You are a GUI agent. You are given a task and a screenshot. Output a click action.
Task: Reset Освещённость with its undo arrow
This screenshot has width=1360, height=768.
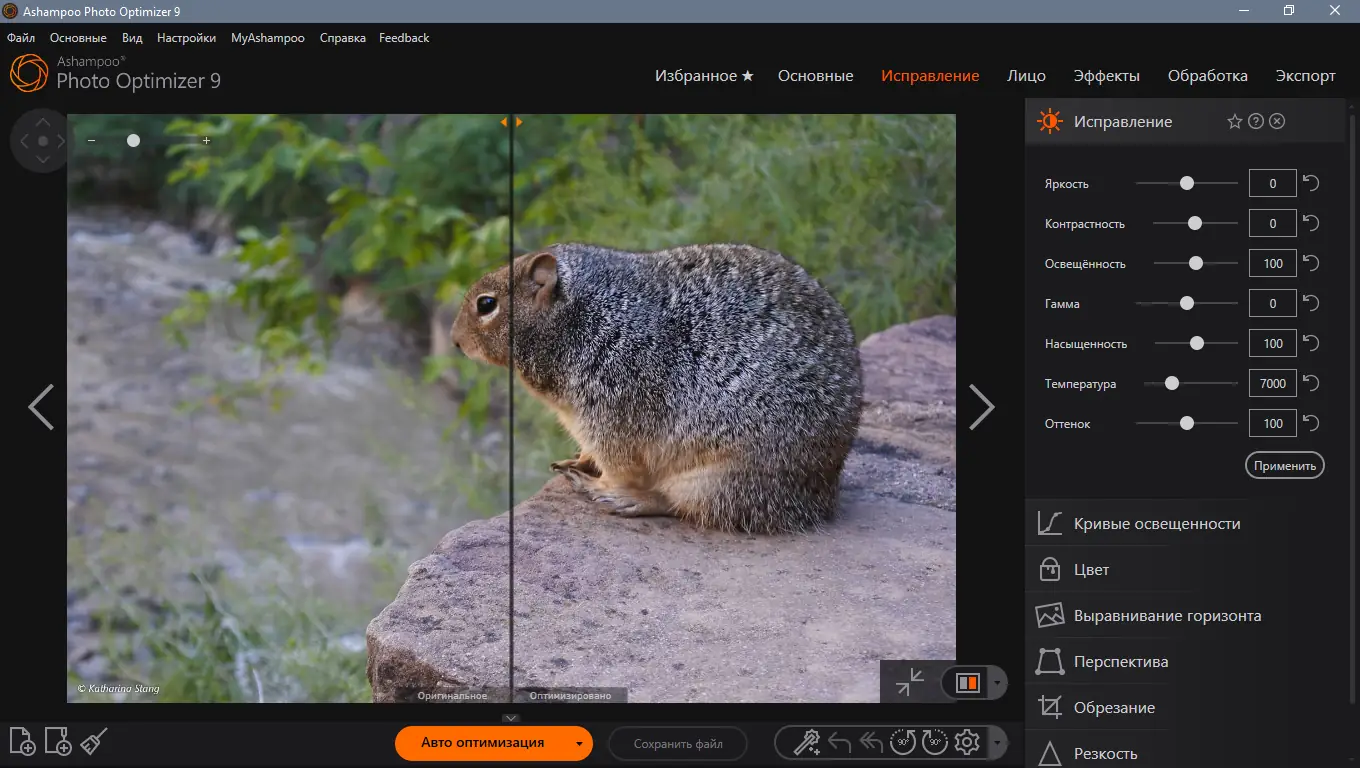pyautogui.click(x=1311, y=263)
